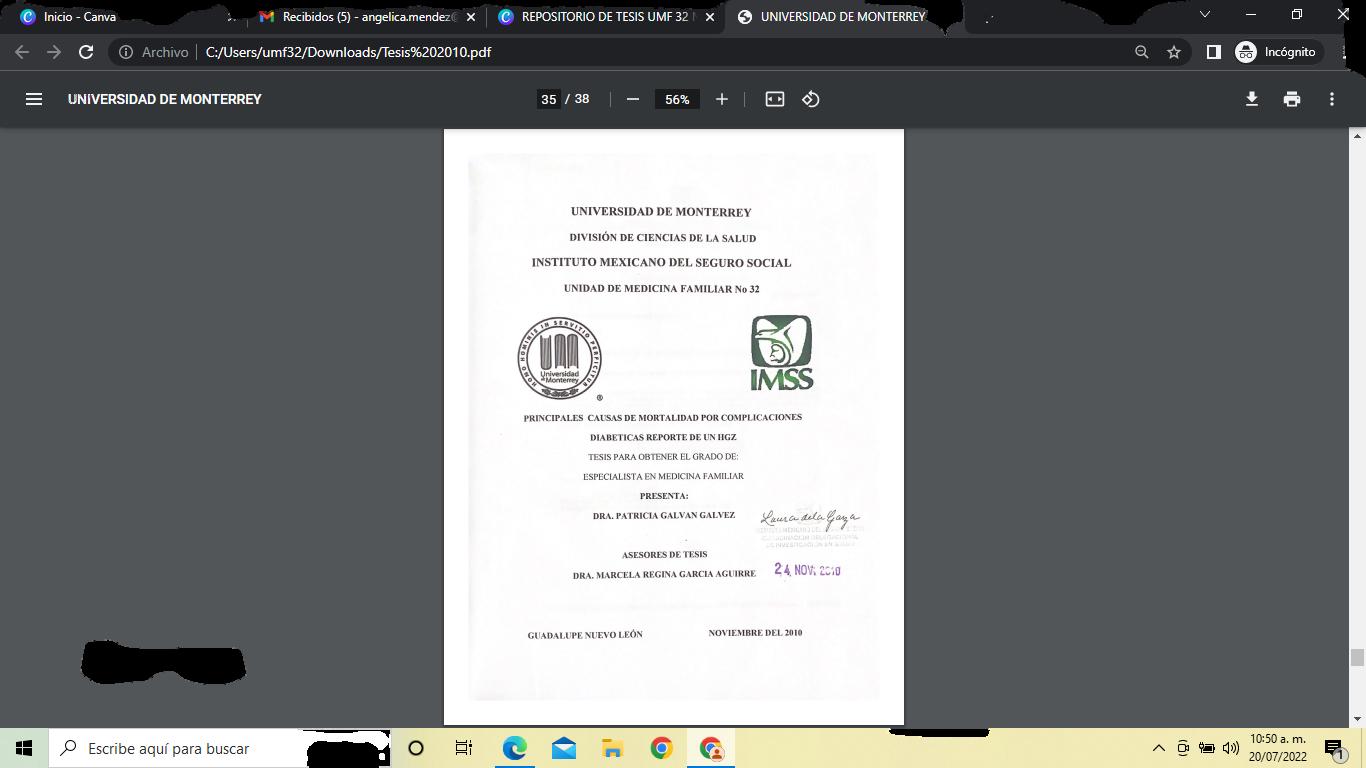Open Cortana circle icon on taskbar

[416, 748]
